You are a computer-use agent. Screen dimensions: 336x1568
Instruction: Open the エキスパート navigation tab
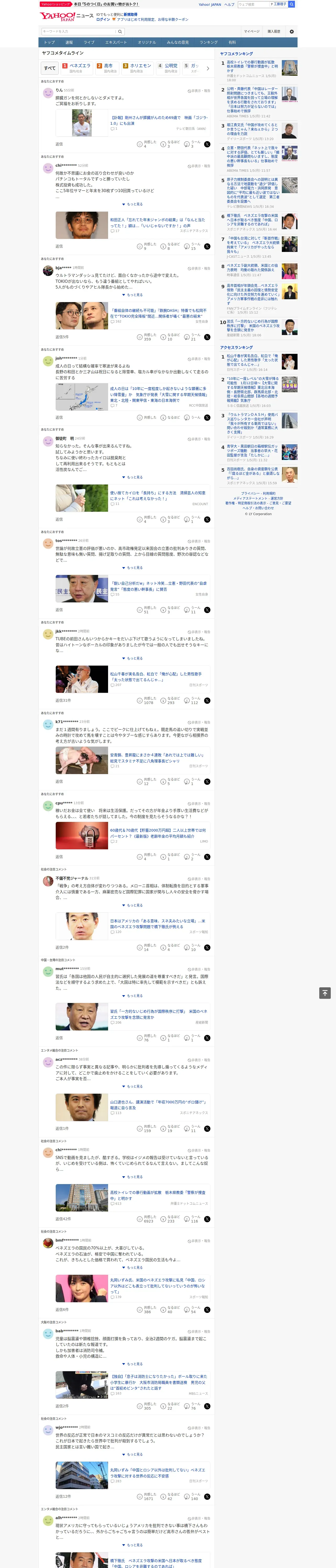tap(116, 43)
